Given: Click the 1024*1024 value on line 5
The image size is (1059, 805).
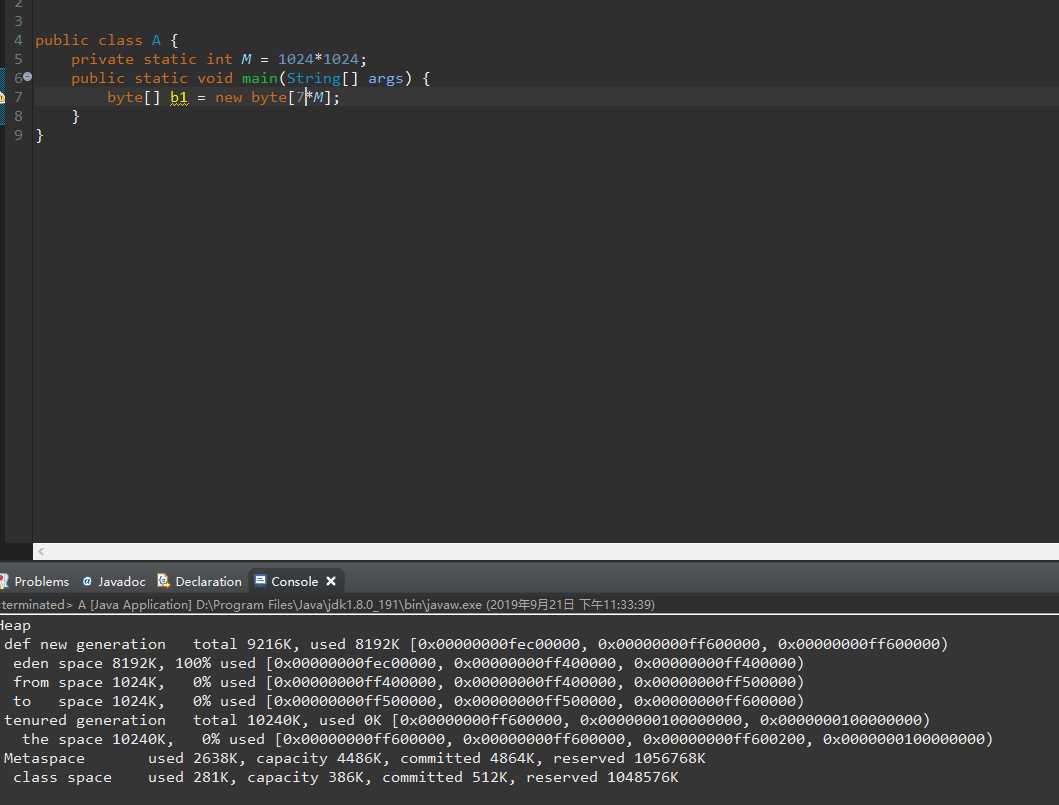Looking at the screenshot, I should pyautogui.click(x=318, y=59).
